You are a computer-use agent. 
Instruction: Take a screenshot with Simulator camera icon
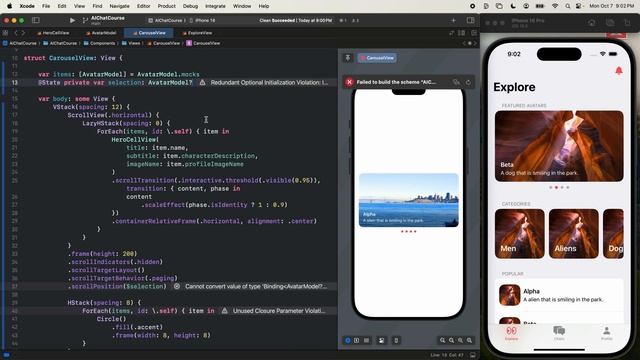610,23
